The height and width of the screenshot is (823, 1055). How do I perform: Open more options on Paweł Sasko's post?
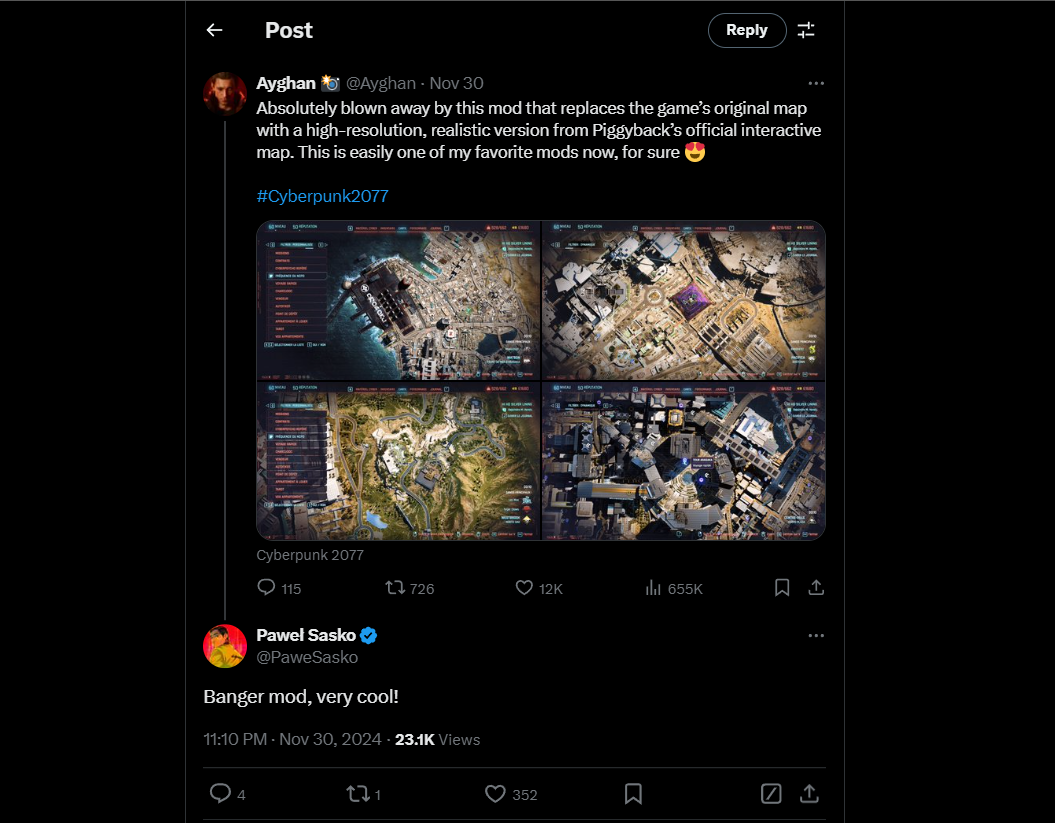816,636
